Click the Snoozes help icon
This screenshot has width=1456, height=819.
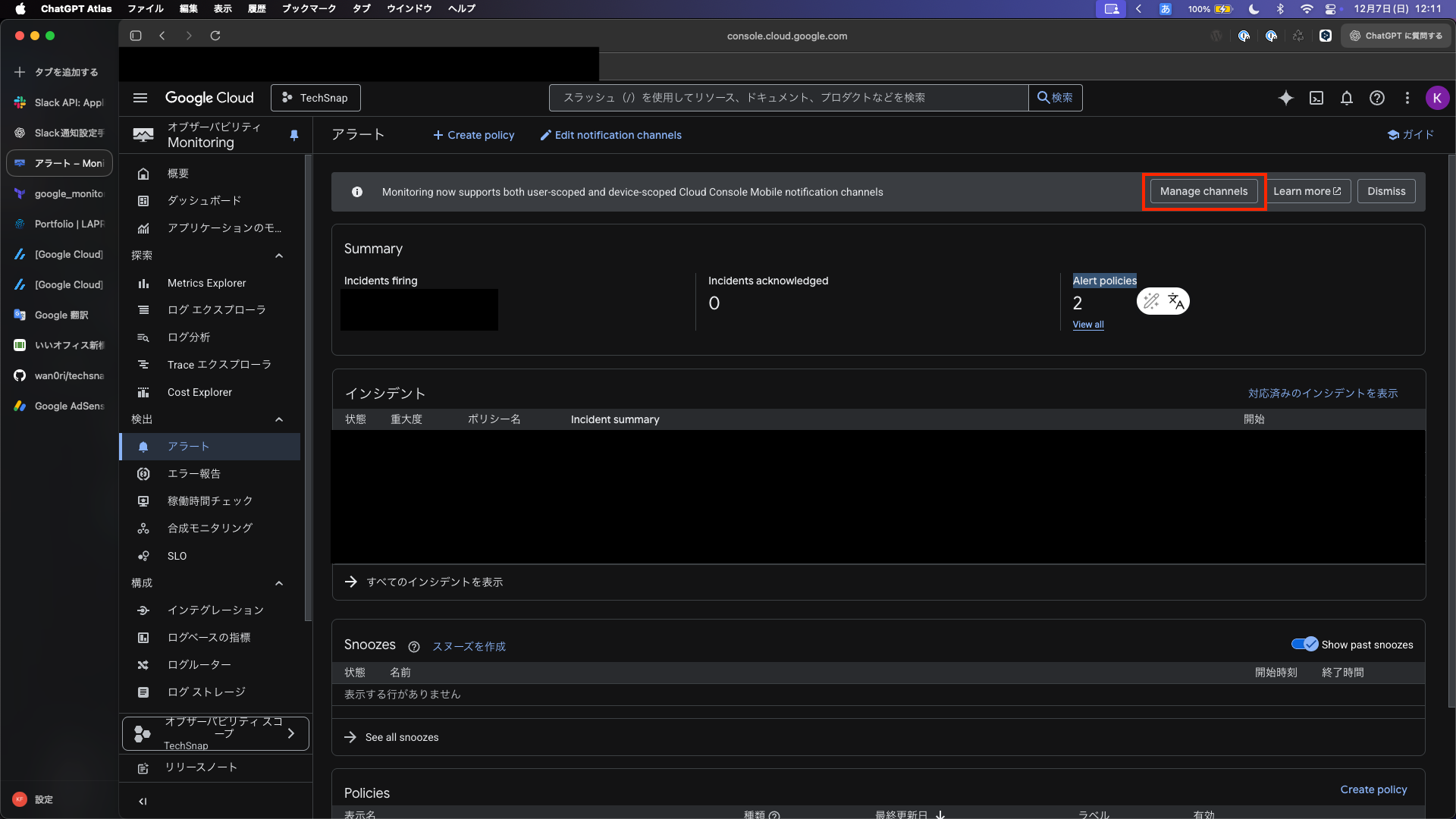(414, 647)
